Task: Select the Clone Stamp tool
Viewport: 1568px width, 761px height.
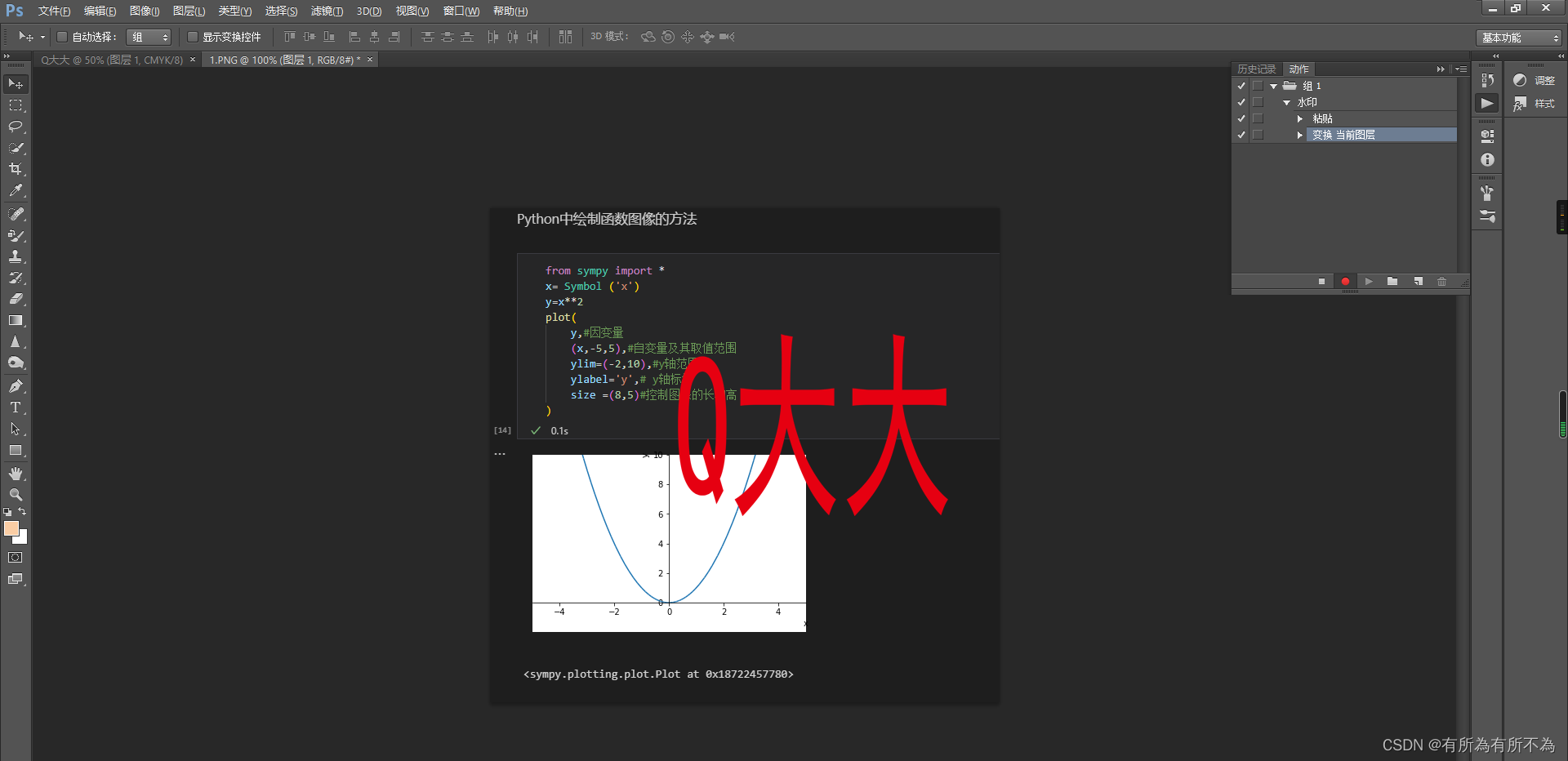Action: click(x=16, y=256)
